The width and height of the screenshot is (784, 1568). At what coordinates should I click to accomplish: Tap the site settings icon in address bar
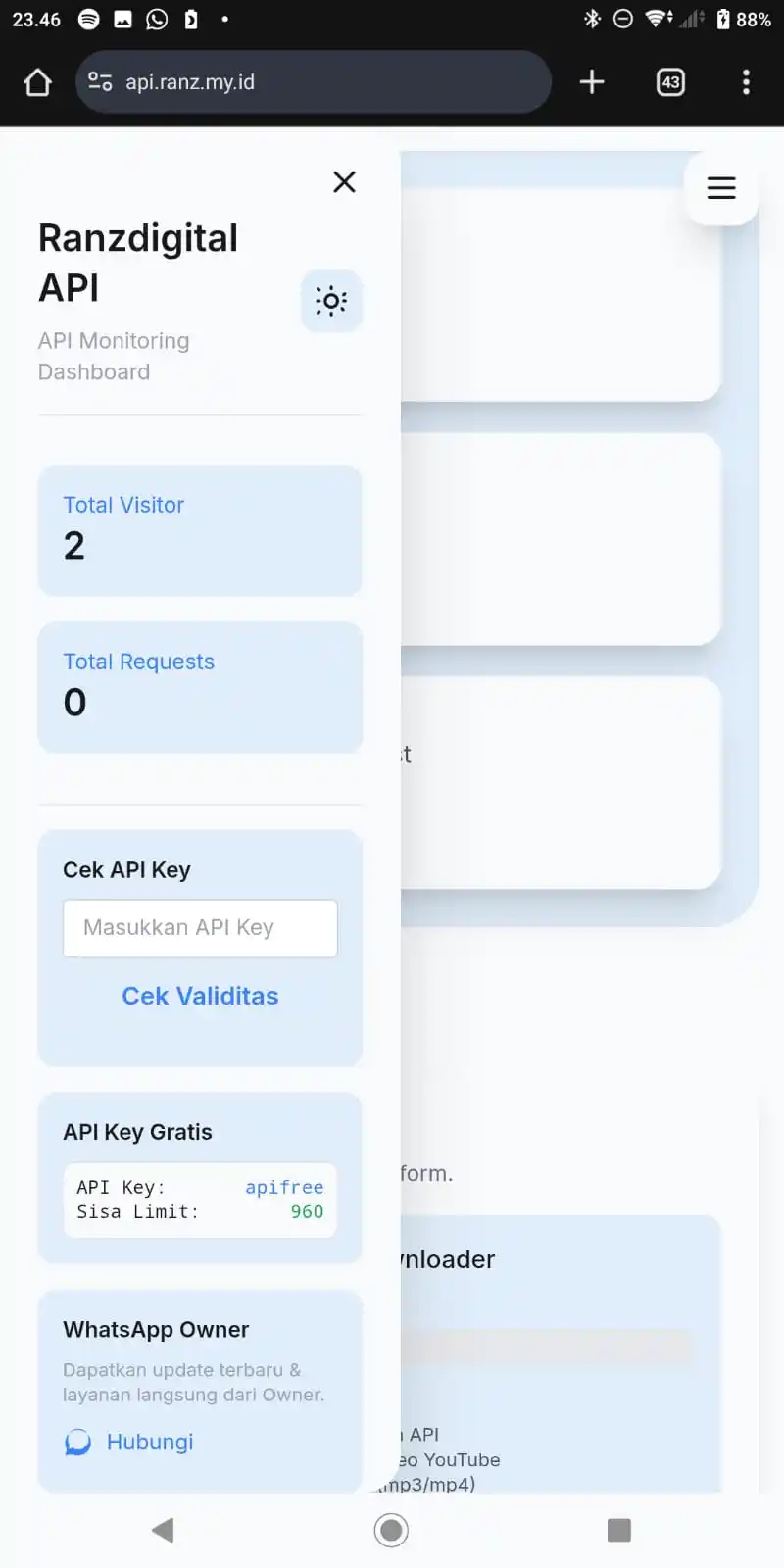[x=100, y=82]
